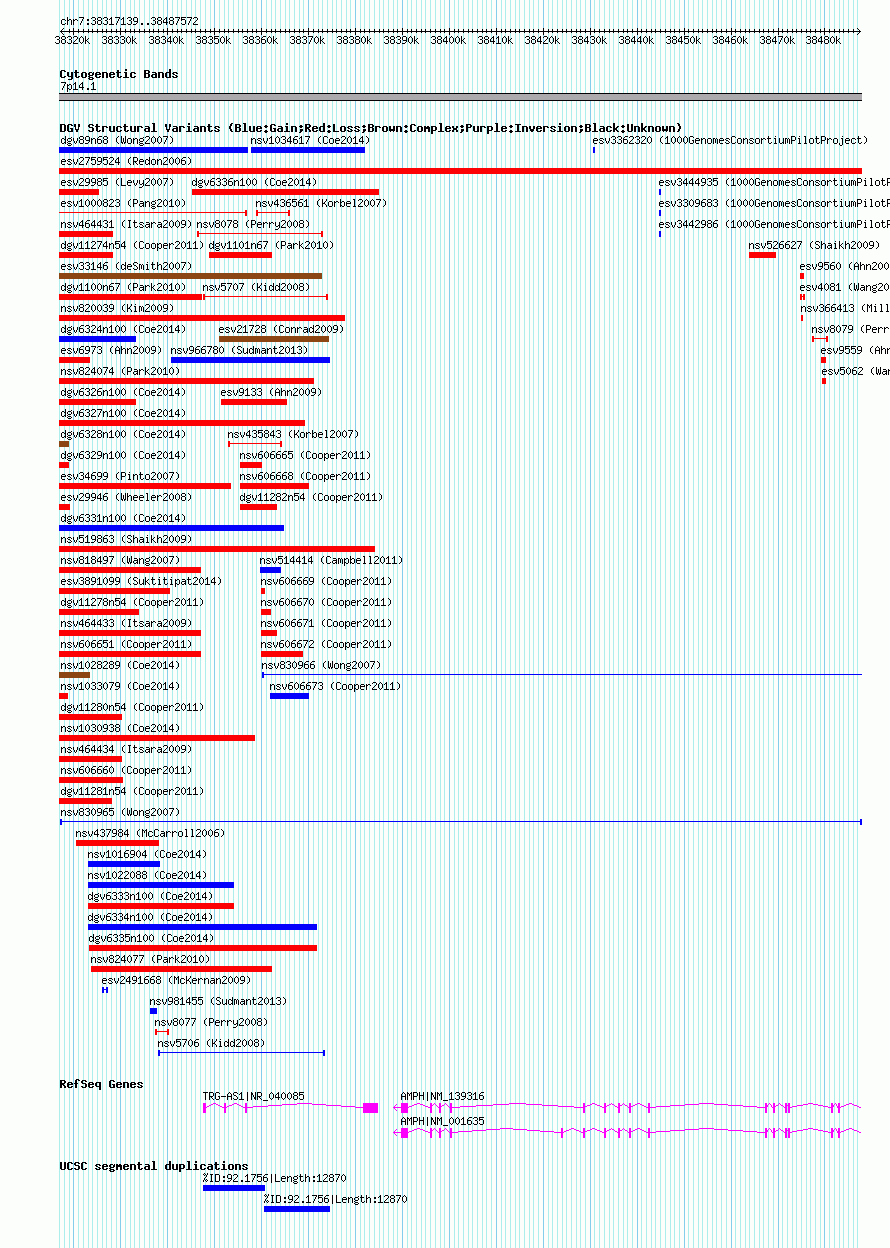This screenshot has height=1248, width=890.
Task: Click nsv824074 (Park2010) label
Action: pyautogui.click(x=119, y=371)
